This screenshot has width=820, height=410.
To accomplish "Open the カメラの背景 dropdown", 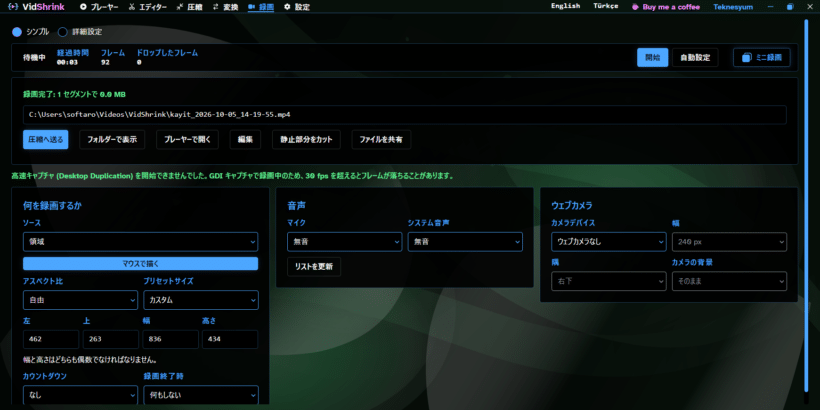I will (729, 281).
